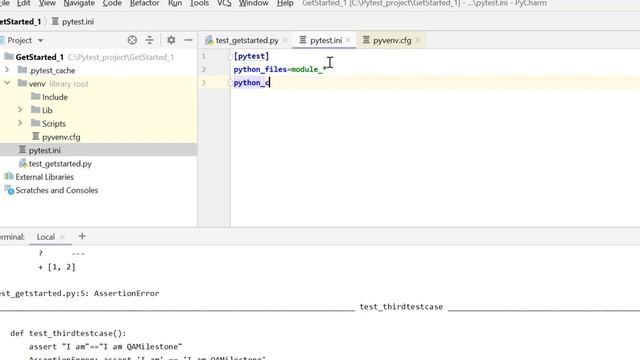
Task: Open the VCS menu
Action: [224, 3]
